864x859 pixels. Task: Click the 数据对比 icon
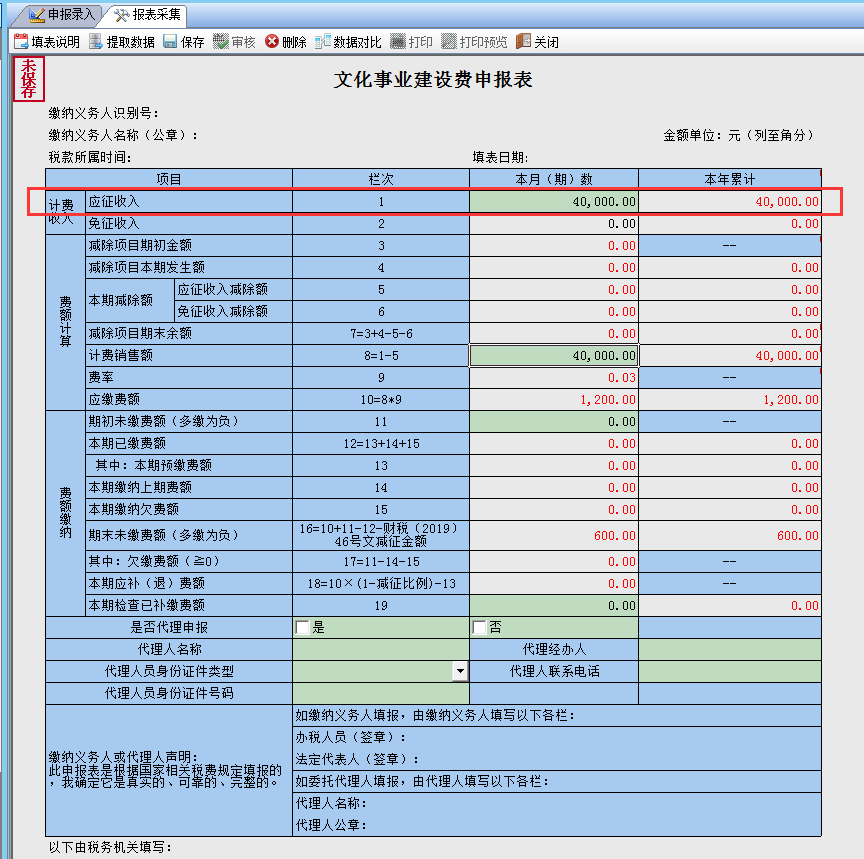tap(323, 41)
